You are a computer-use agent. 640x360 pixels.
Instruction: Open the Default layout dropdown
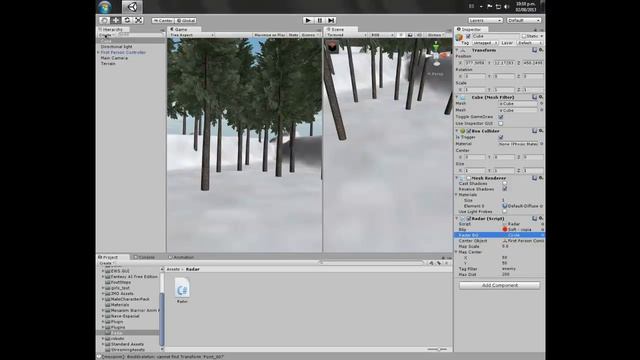[x=524, y=20]
